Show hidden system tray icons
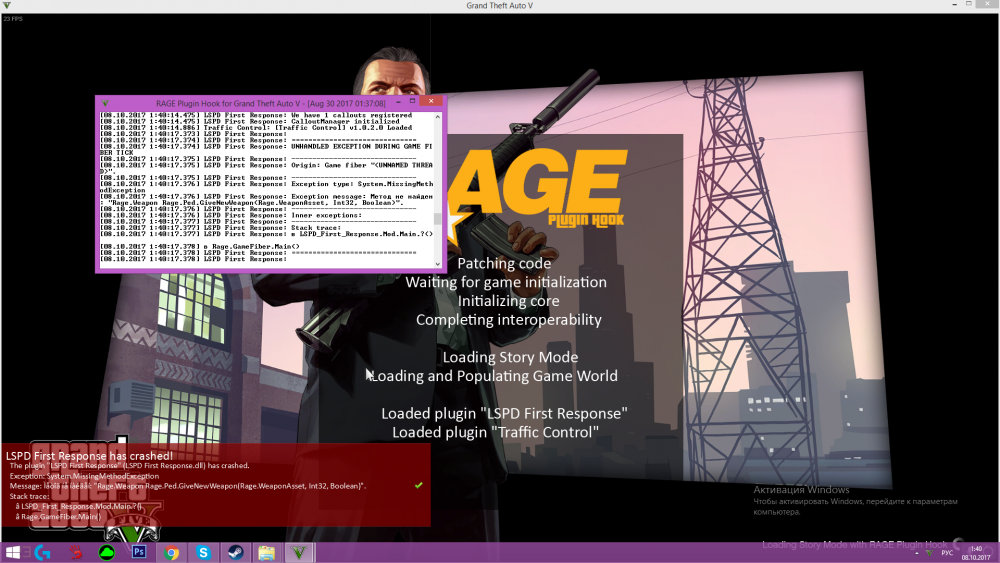Viewport: 1000px width, 563px height. [915, 553]
